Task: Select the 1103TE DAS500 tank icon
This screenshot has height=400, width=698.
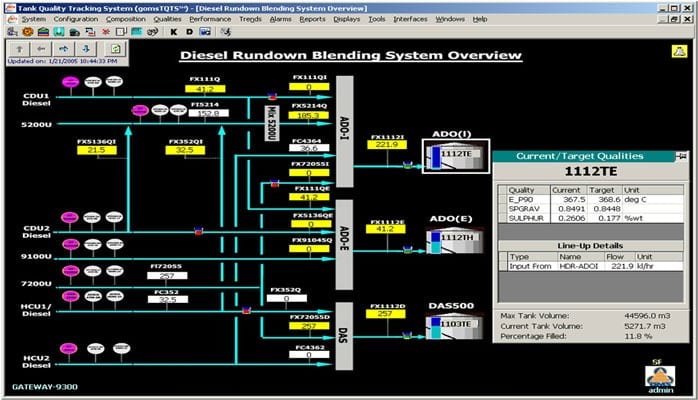Action: pyautogui.click(x=455, y=327)
